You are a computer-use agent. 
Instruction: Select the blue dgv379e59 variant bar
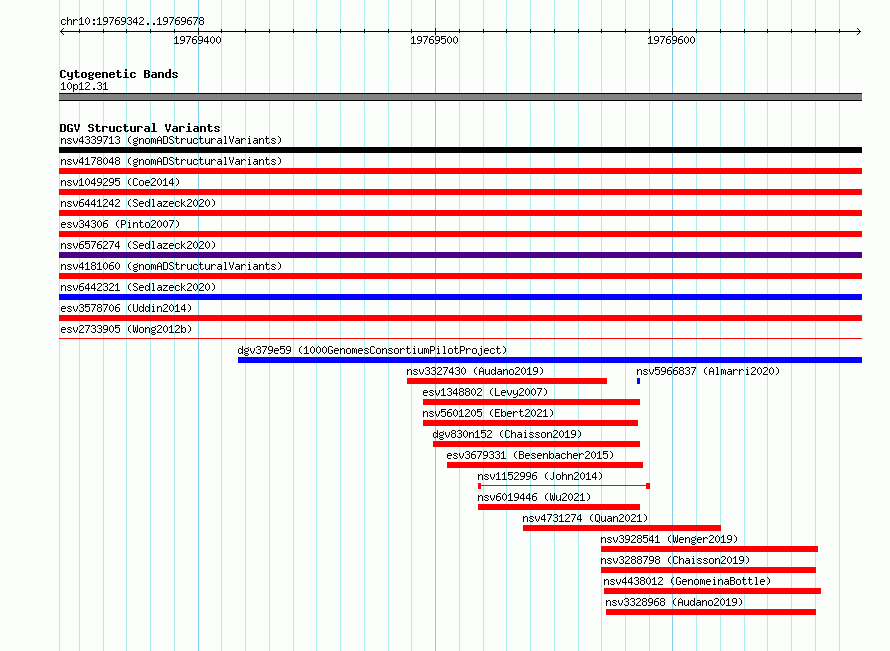click(550, 360)
